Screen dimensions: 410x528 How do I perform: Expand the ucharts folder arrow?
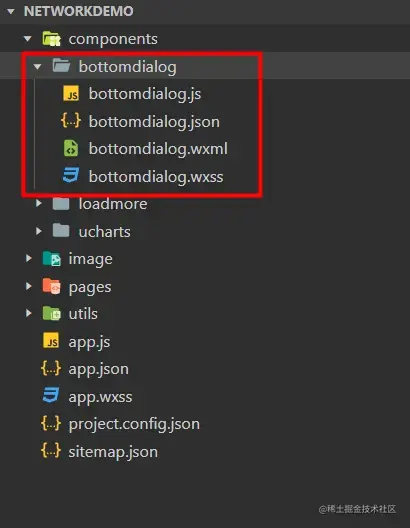click(x=39, y=231)
